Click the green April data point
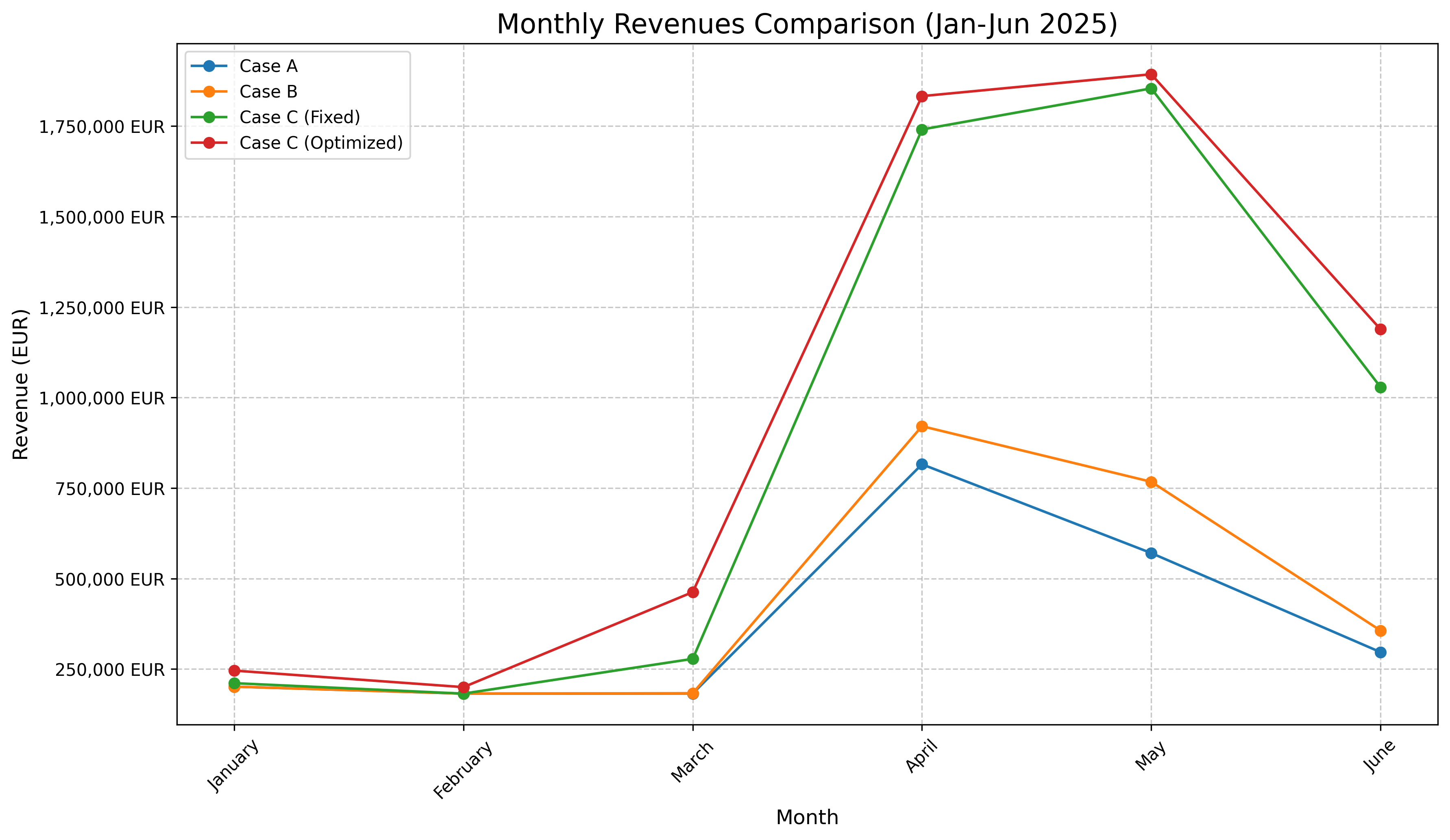Image resolution: width=1450 pixels, height=840 pixels. click(922, 129)
